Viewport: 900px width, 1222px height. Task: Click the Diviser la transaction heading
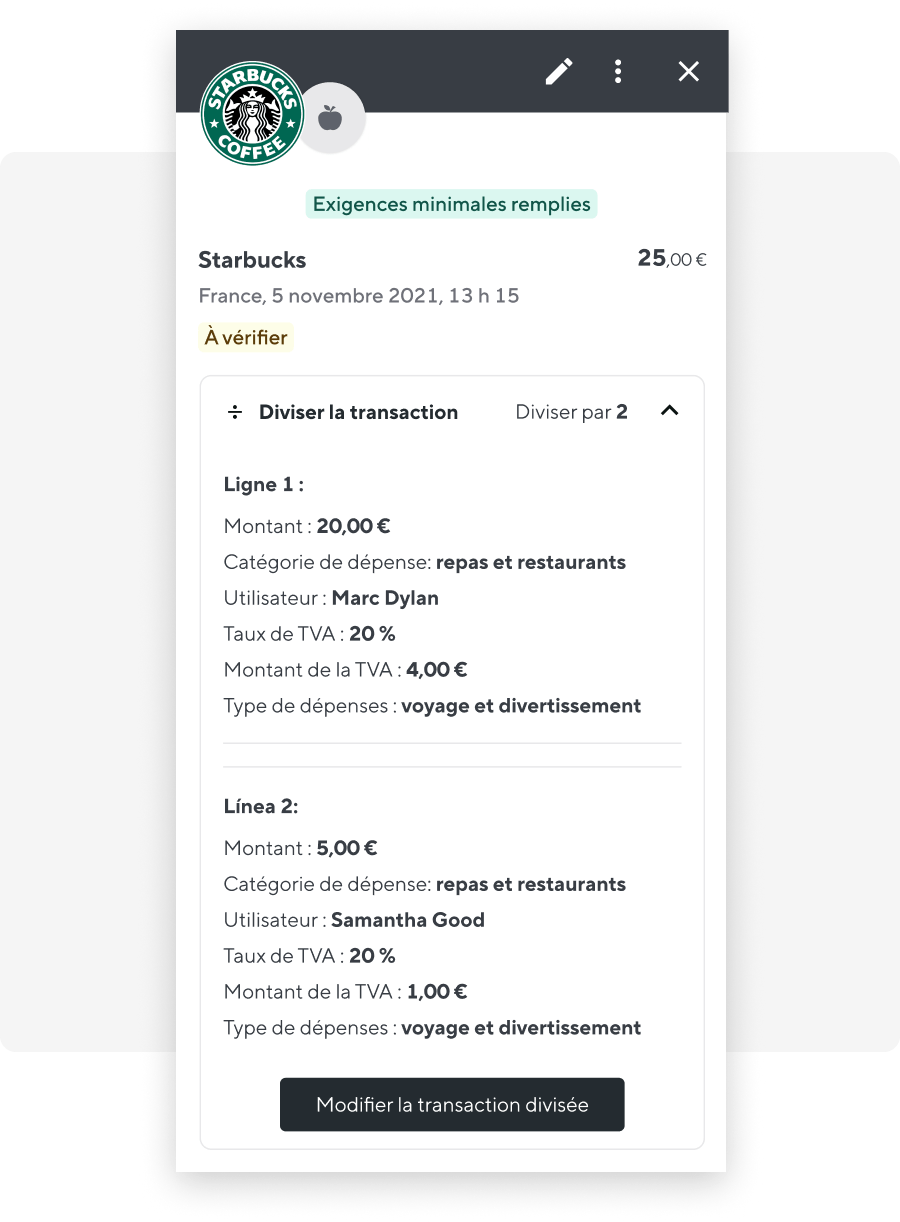[x=358, y=412]
